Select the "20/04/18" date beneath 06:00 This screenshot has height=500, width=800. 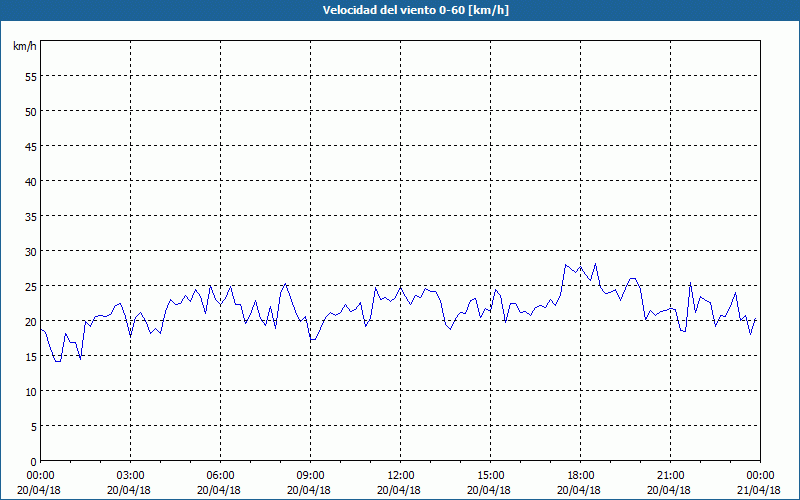pyautogui.click(x=219, y=490)
